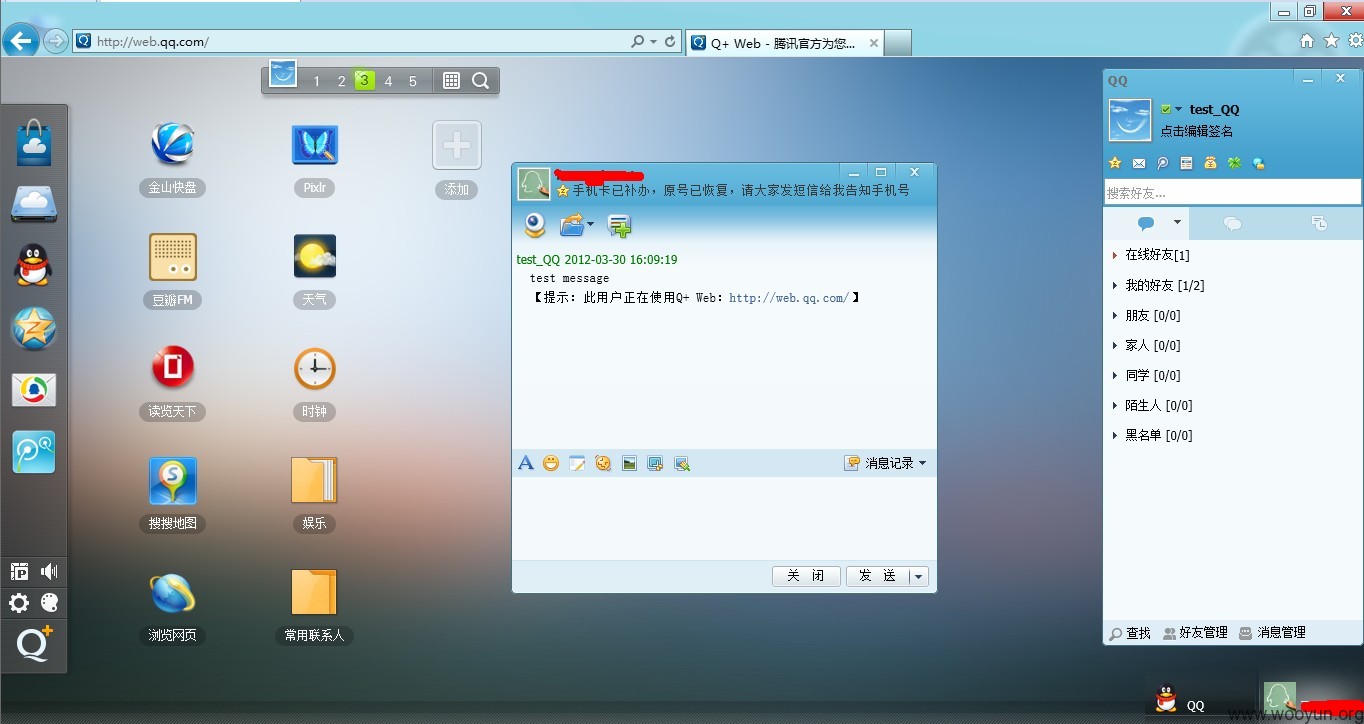1364x724 pixels.
Task: Open the online status dropdown beside test_QQ
Action: tap(1178, 109)
